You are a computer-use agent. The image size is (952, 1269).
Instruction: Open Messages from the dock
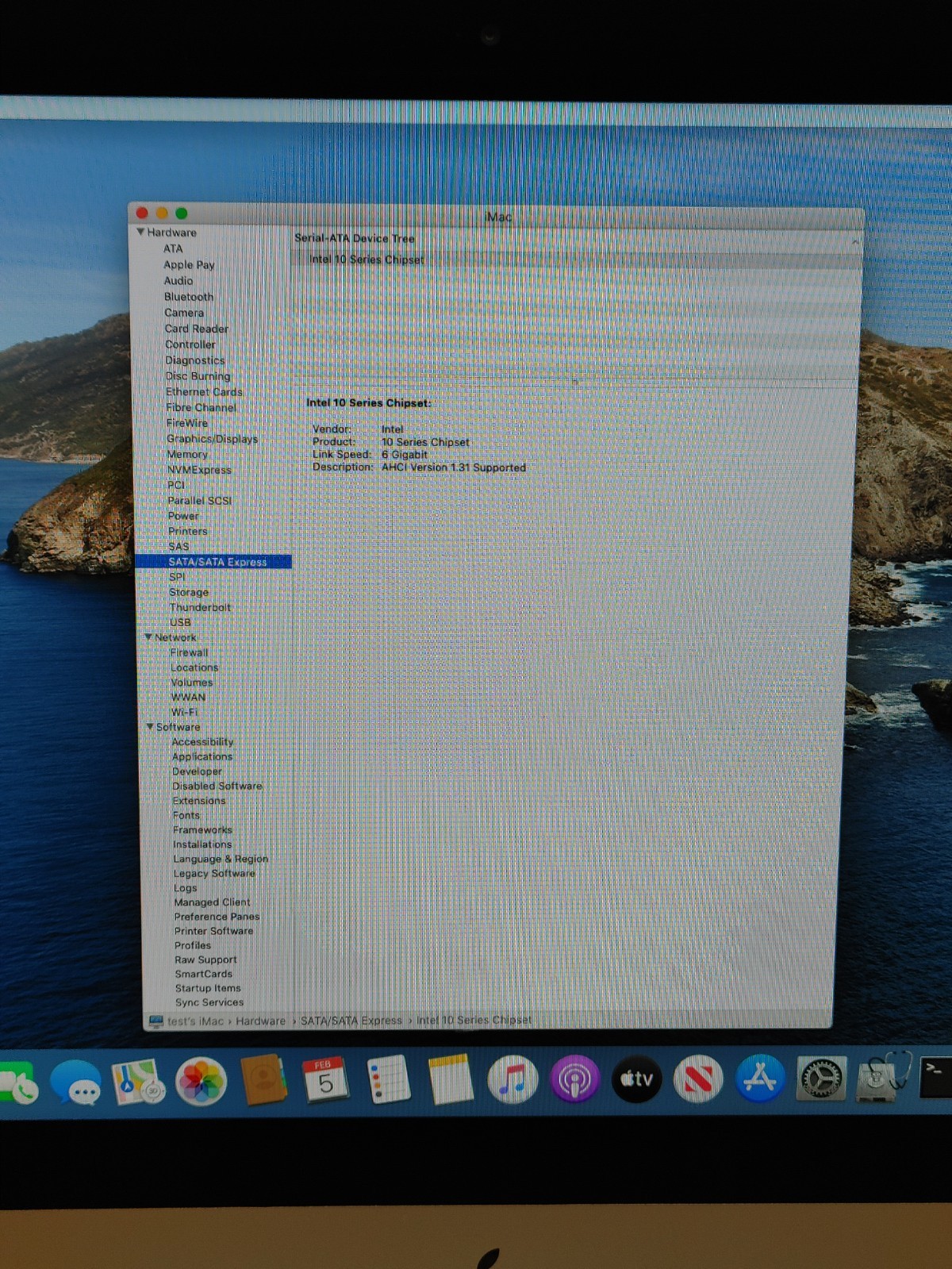click(x=75, y=1082)
